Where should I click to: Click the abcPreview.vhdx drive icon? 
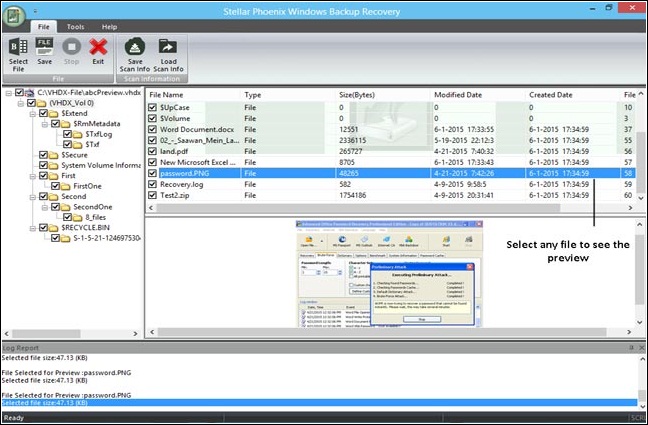click(x=30, y=93)
